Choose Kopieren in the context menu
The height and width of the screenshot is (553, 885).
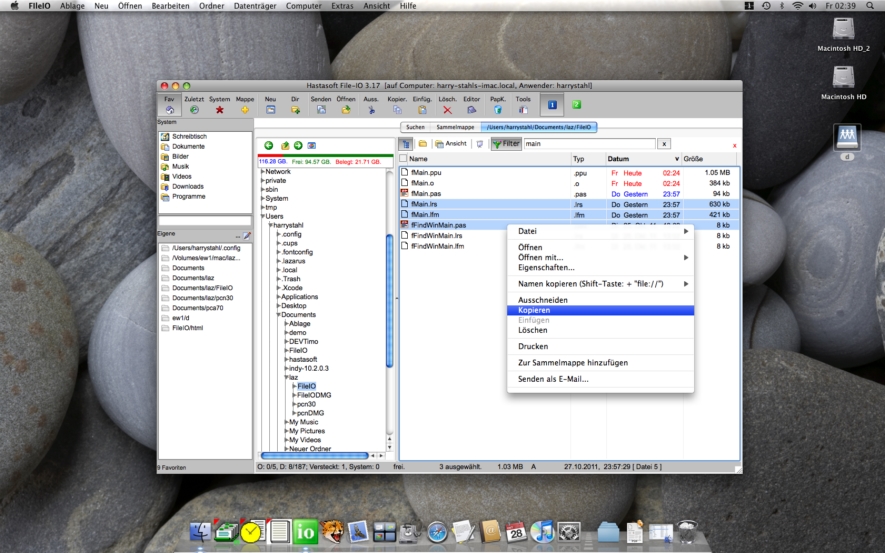600,310
